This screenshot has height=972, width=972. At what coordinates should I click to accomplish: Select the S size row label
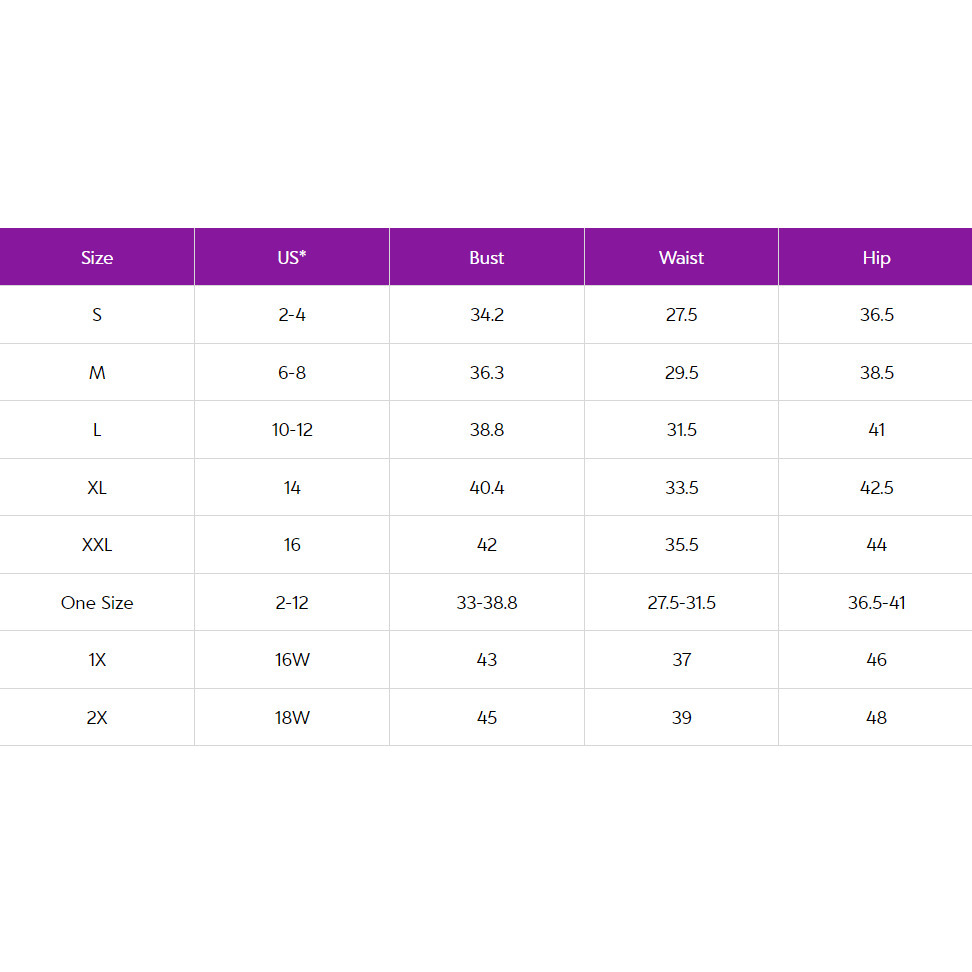point(97,315)
